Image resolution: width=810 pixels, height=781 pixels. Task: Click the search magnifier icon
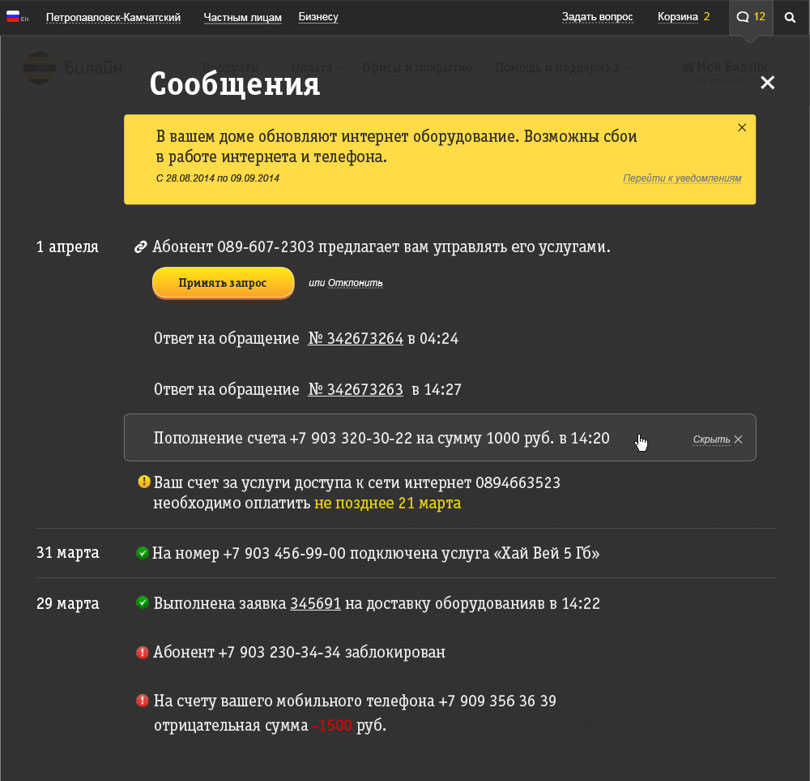pyautogui.click(x=790, y=18)
